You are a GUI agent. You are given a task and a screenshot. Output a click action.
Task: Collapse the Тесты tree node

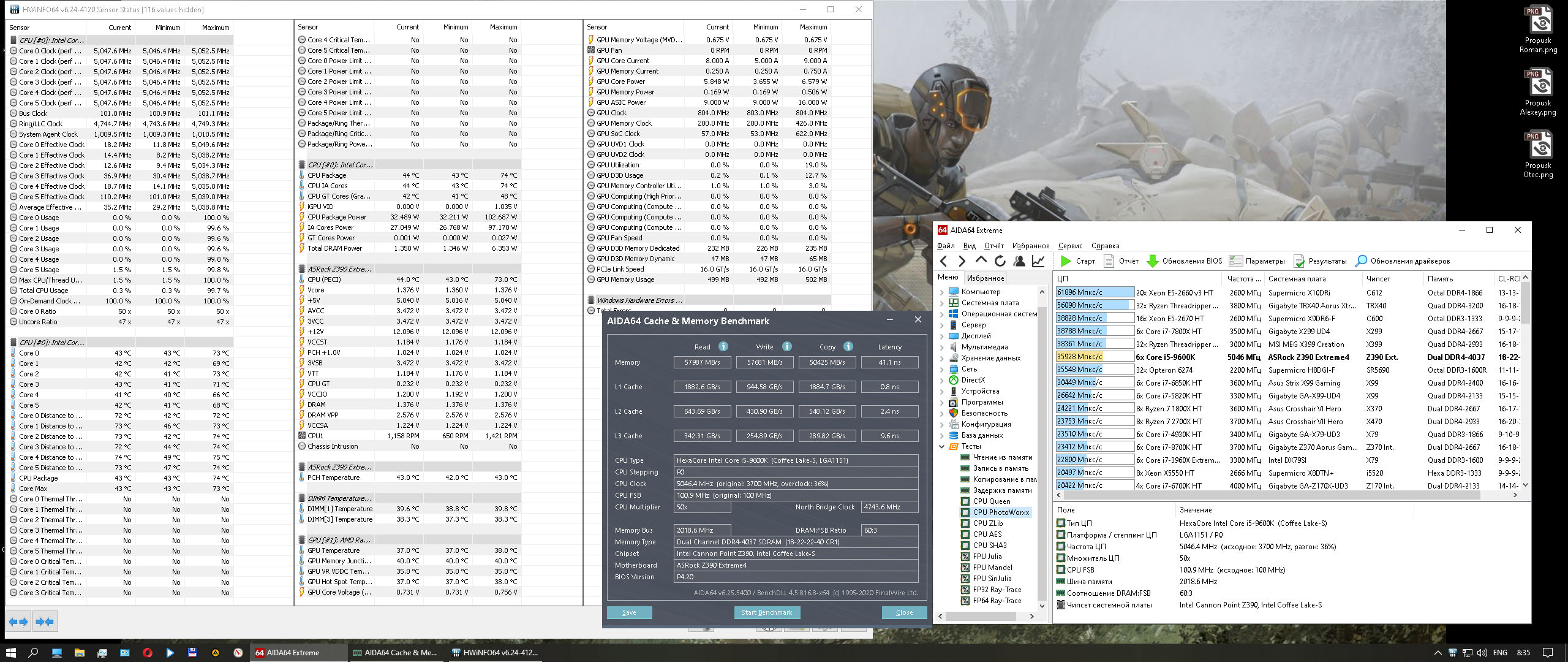click(942, 447)
